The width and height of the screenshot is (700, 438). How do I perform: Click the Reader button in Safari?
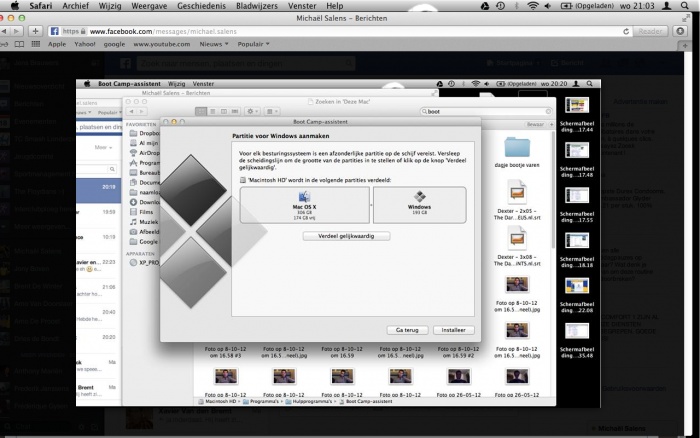650,31
